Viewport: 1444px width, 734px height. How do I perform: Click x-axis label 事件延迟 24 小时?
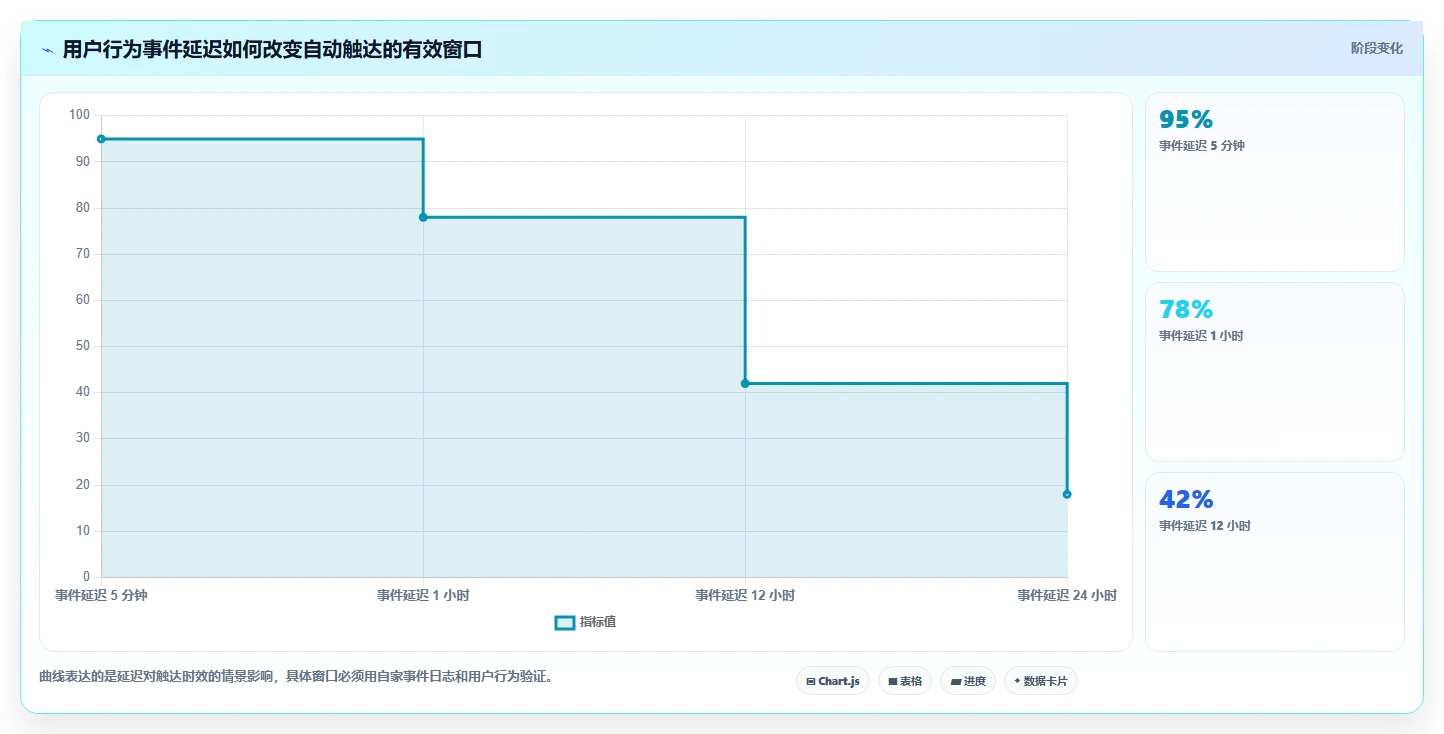1067,595
